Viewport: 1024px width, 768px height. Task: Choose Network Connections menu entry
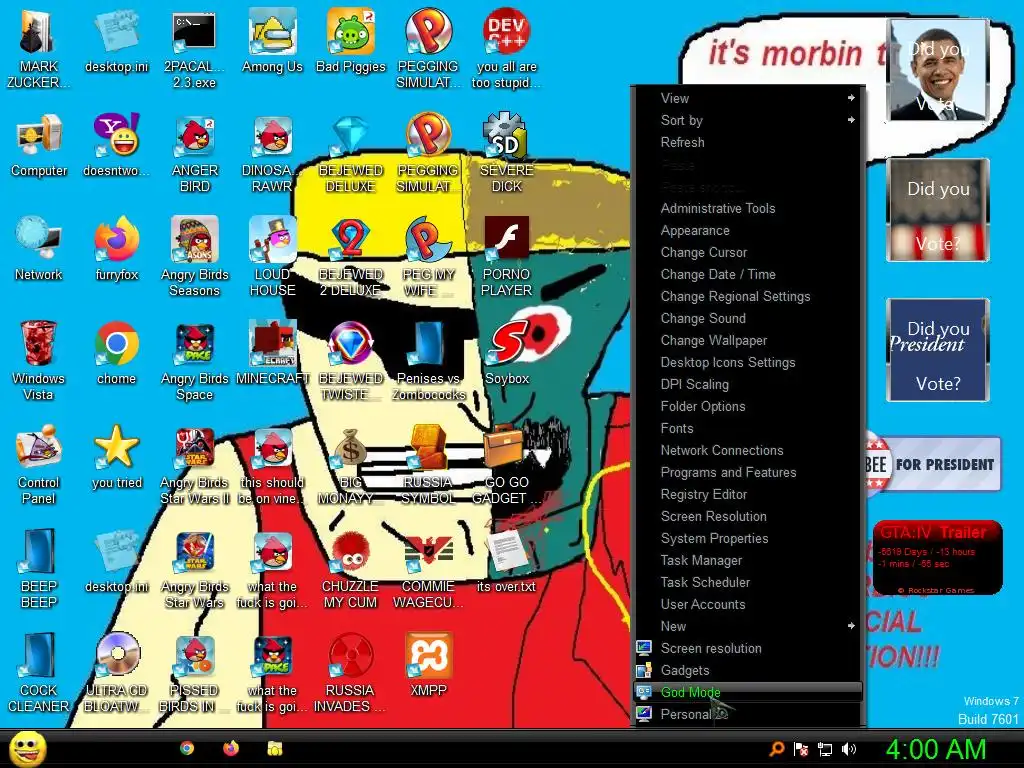[748, 450]
